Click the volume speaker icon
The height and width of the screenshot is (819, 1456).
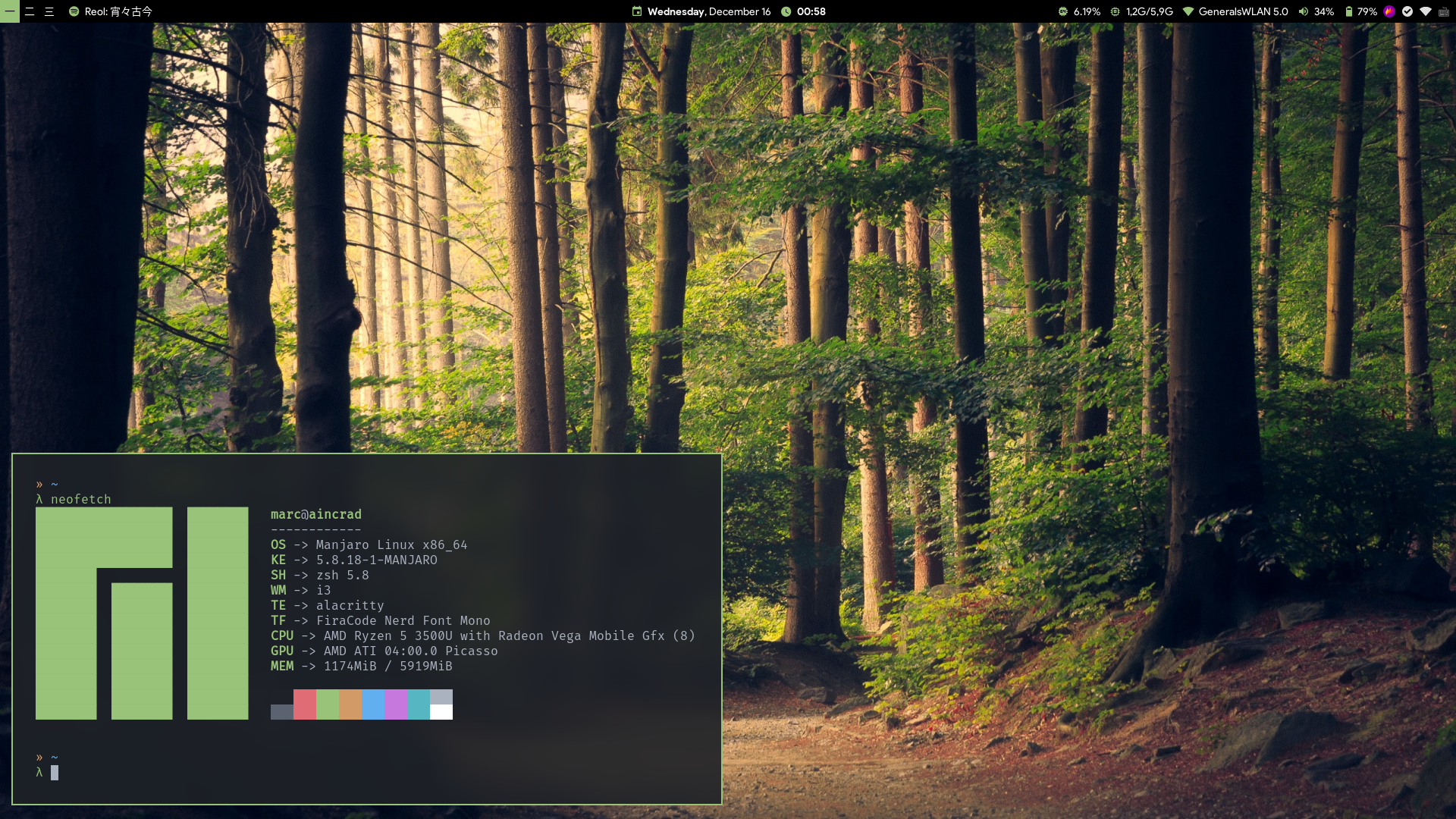tap(1303, 11)
